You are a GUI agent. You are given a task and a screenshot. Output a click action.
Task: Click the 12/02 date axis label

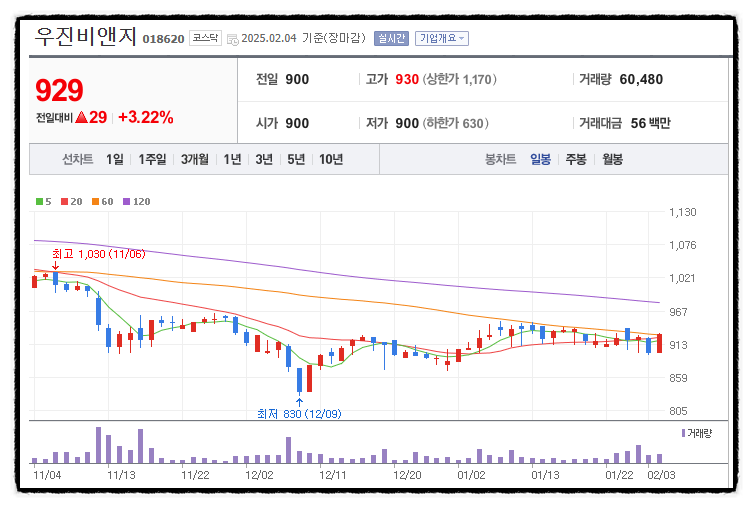point(259,475)
